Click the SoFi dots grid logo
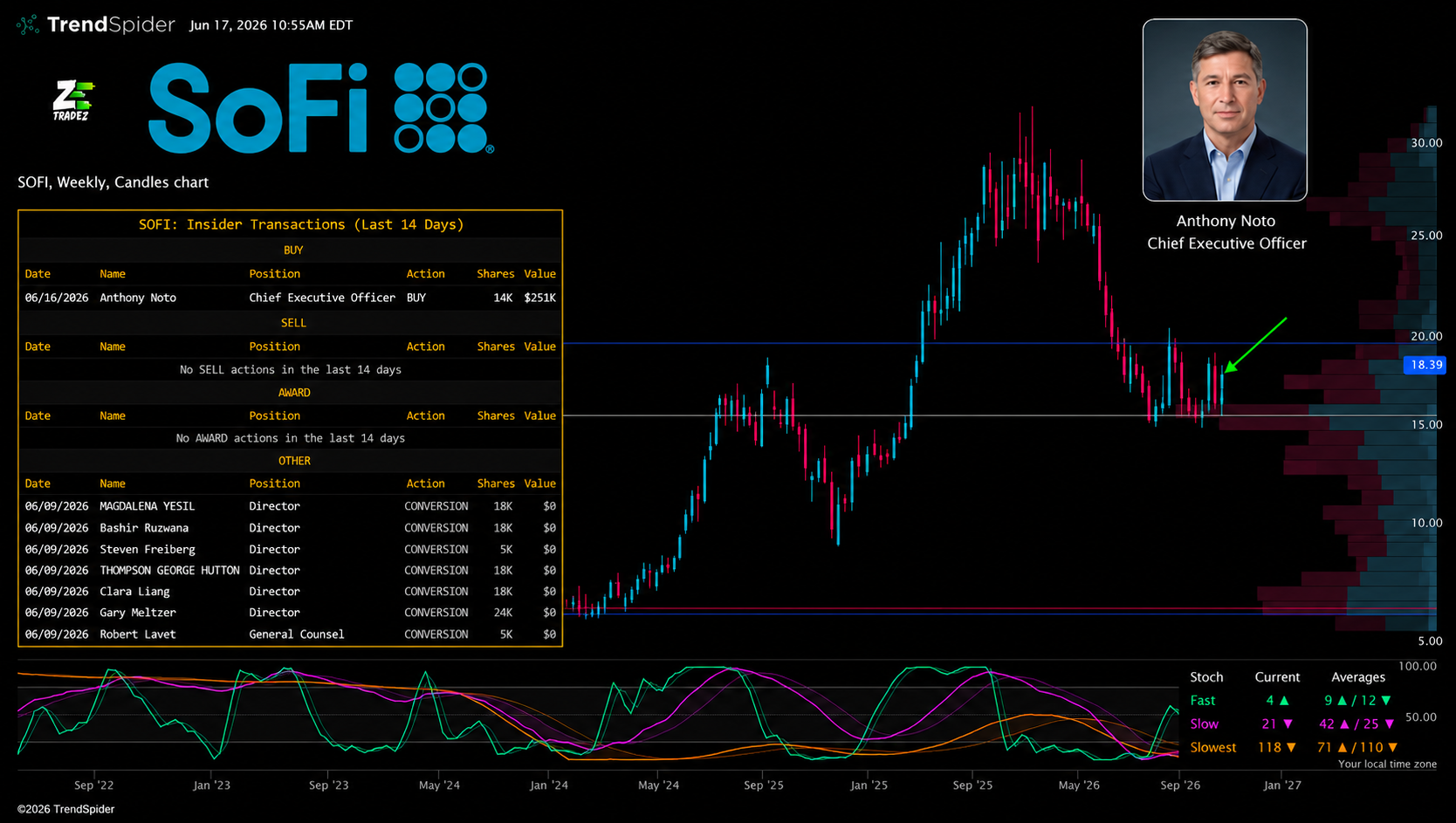Image resolution: width=1456 pixels, height=823 pixels. (x=443, y=107)
